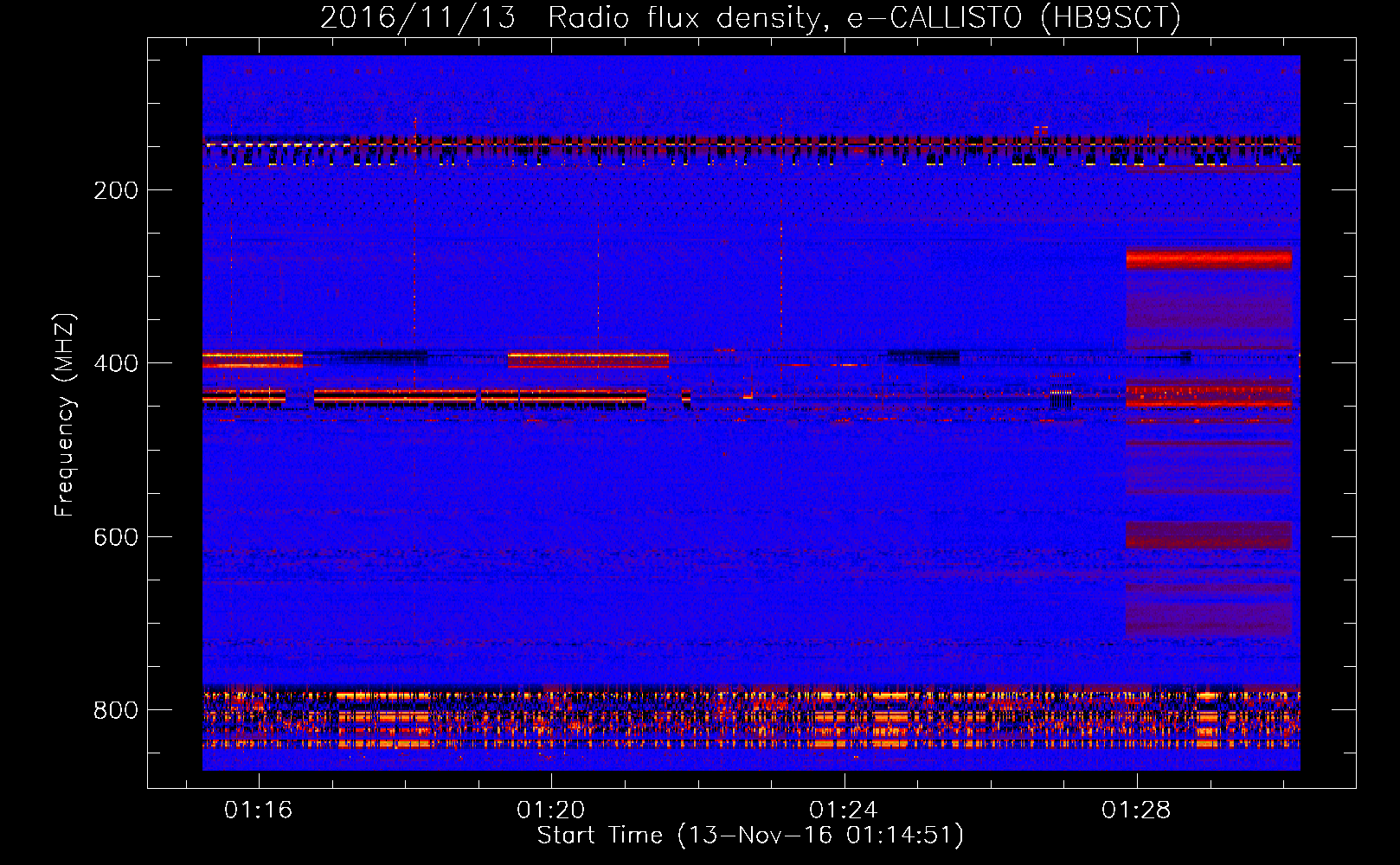Select the 200 frequency tick label
Image resolution: width=1400 pixels, height=865 pixels.
116,190
